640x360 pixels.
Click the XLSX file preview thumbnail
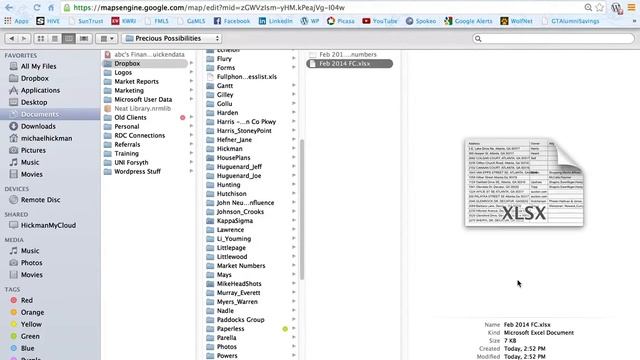524,182
